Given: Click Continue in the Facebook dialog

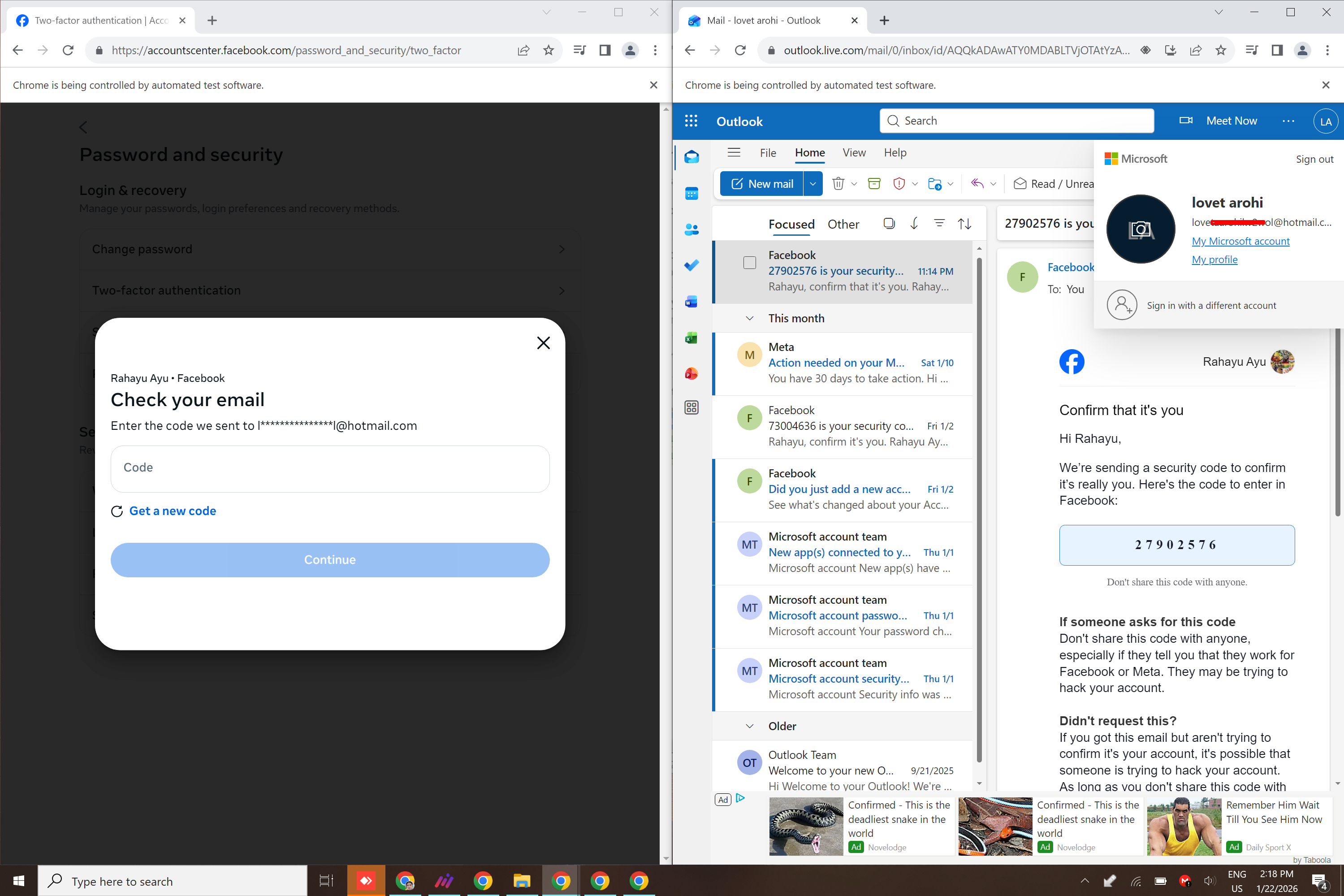Looking at the screenshot, I should pos(330,559).
